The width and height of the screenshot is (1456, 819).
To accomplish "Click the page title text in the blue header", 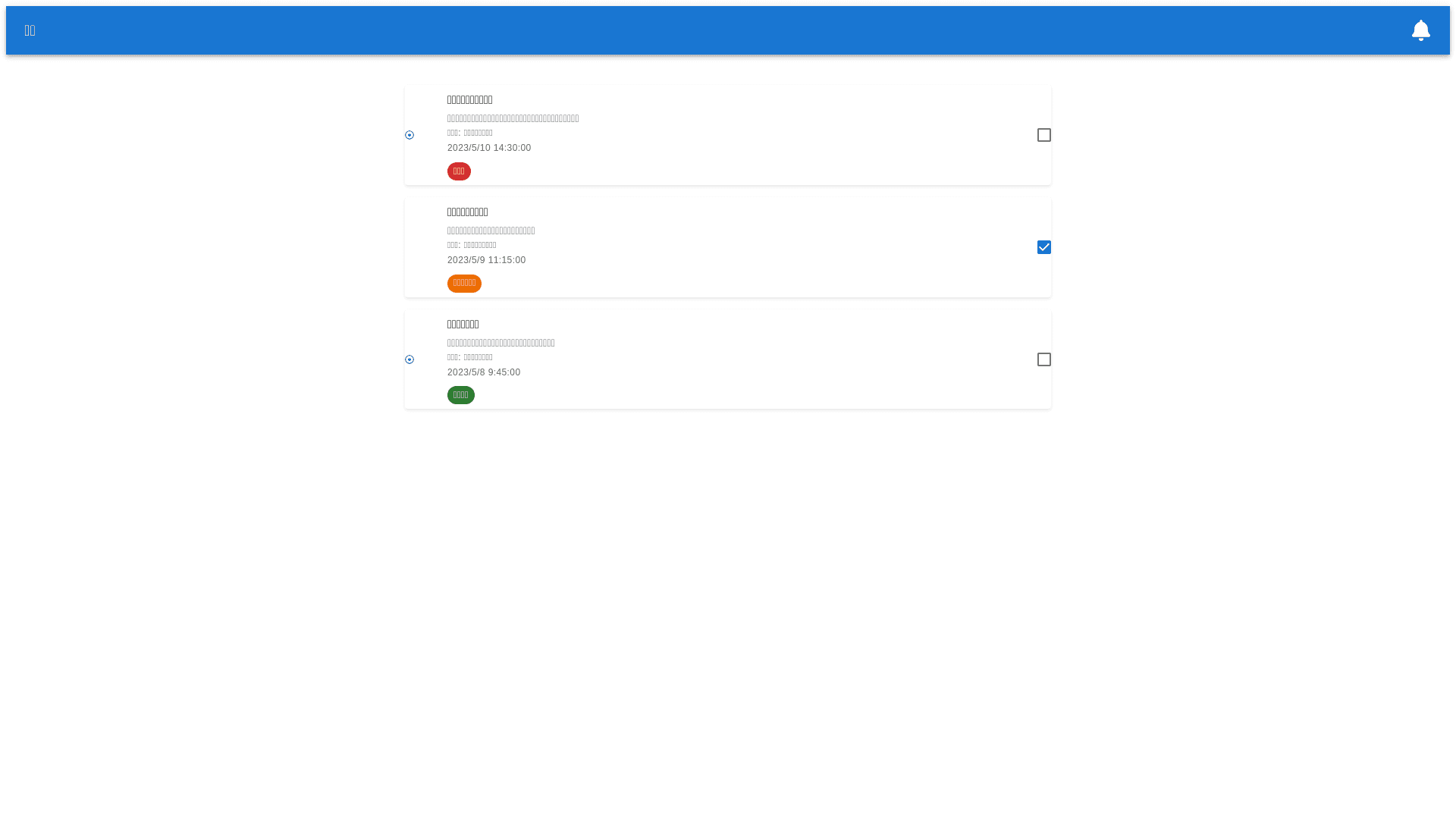I will click(x=30, y=30).
